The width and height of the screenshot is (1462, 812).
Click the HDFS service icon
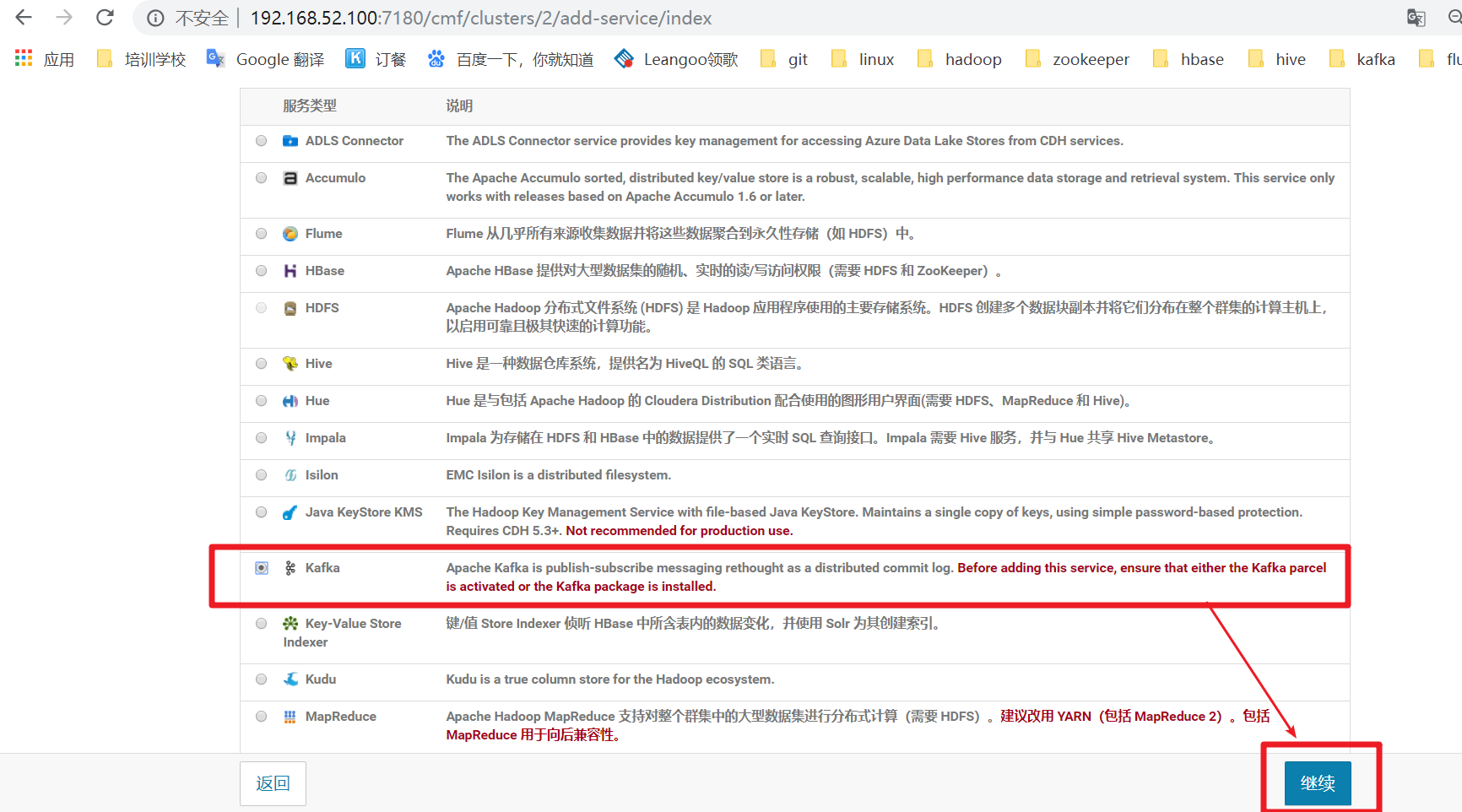pyautogui.click(x=290, y=308)
